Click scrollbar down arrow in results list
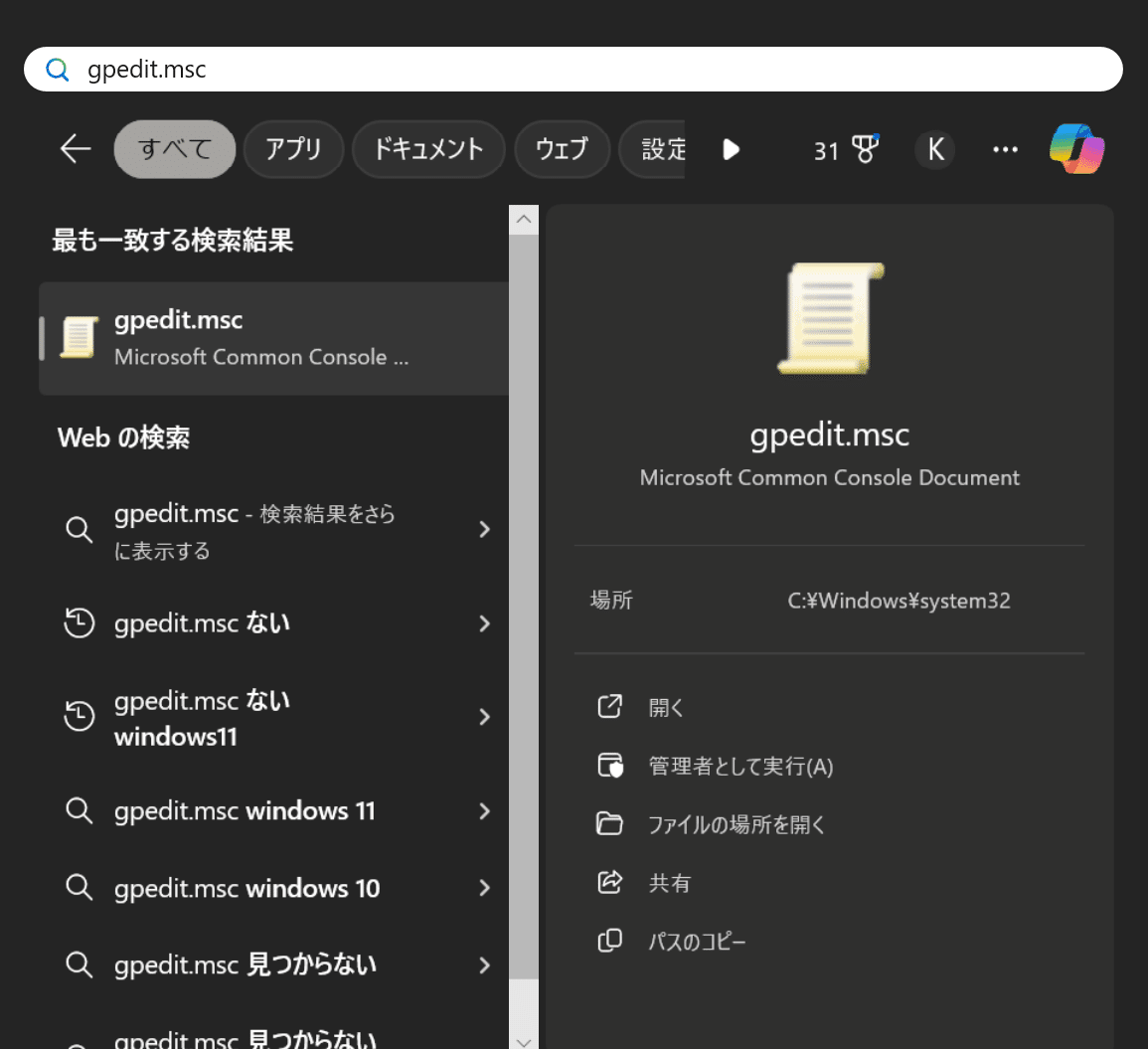This screenshot has height=1049, width=1148. pos(524,1041)
